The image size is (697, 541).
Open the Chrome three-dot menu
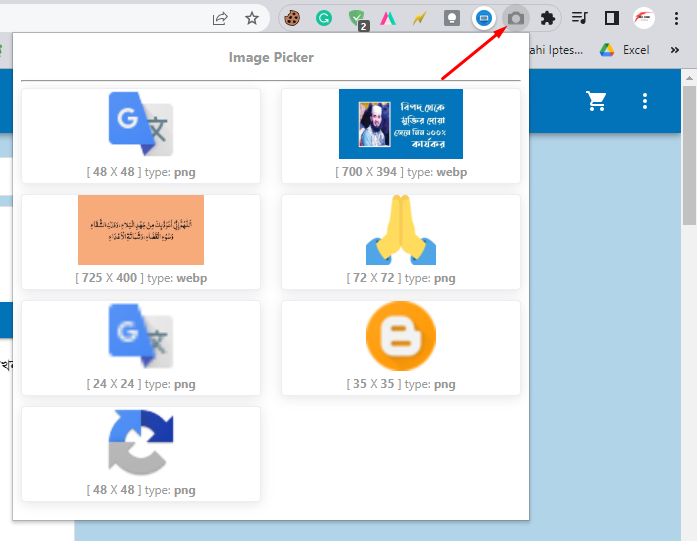[x=676, y=18]
